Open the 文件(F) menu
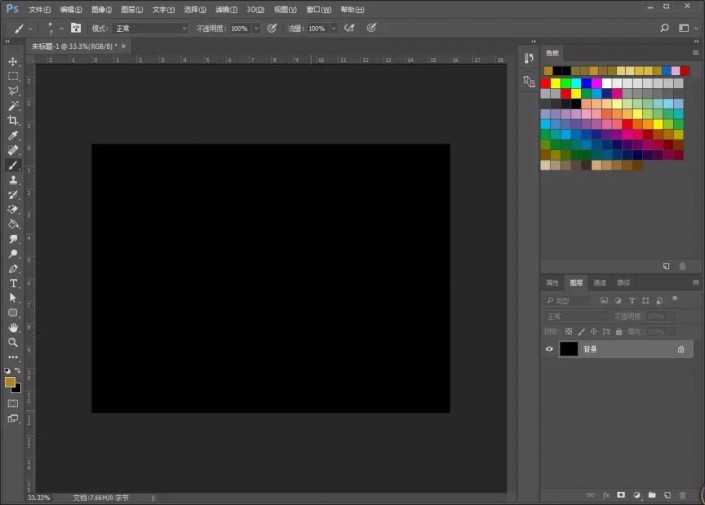 (x=40, y=9)
